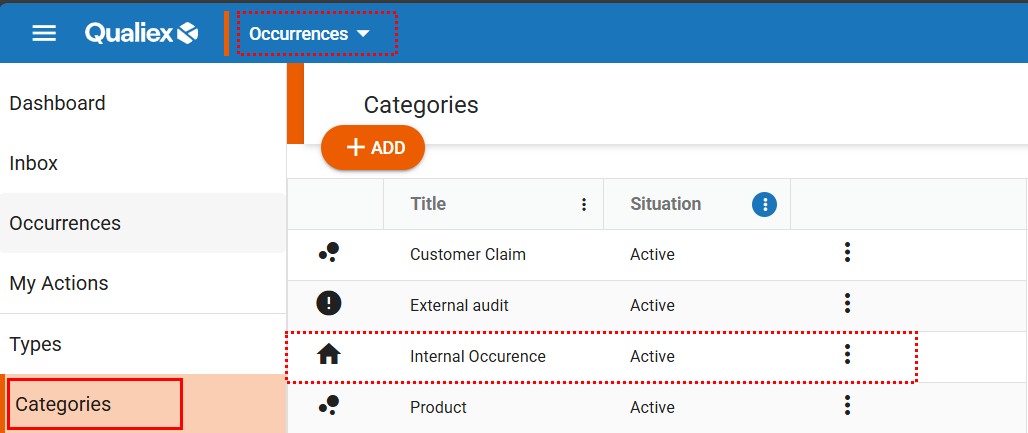
Task: Open Customer Claim row options menu
Action: click(x=847, y=253)
